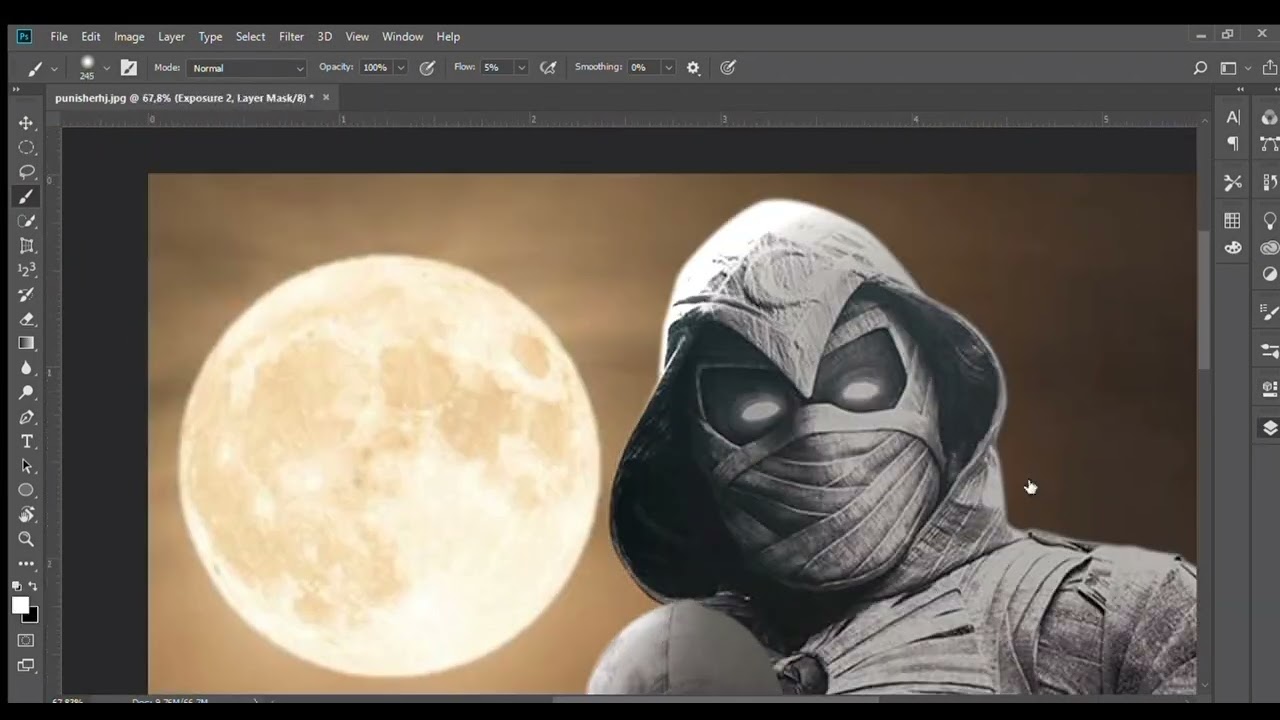Select the Lasso tool
This screenshot has height=720, width=1280.
pos(27,172)
